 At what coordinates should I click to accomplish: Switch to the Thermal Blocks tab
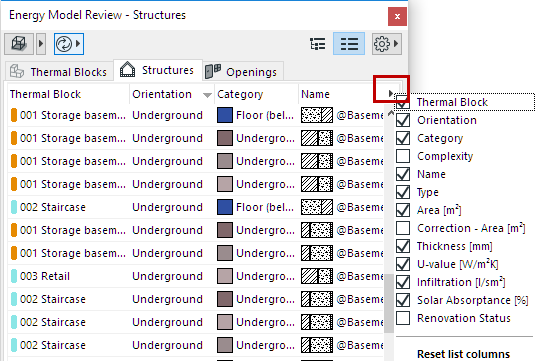(59, 72)
